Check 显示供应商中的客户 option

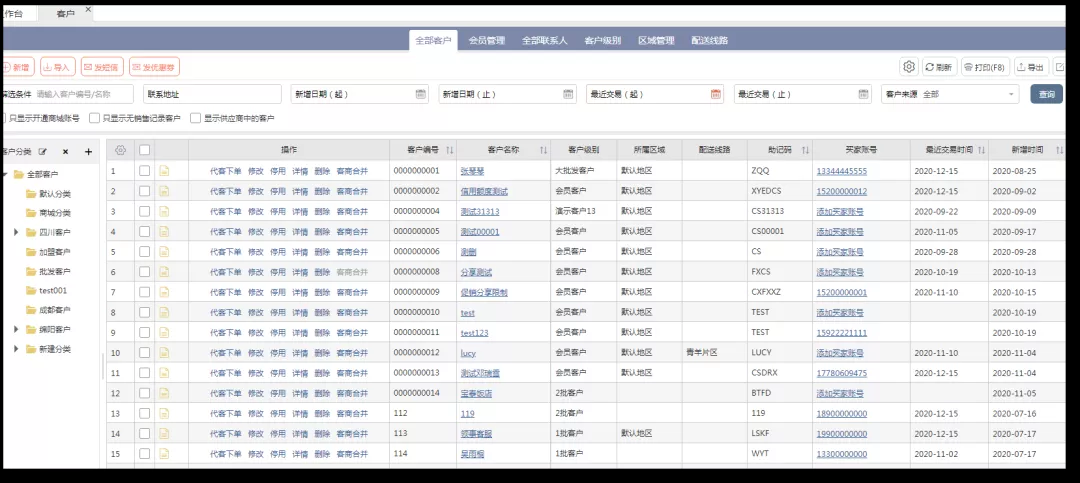click(196, 118)
